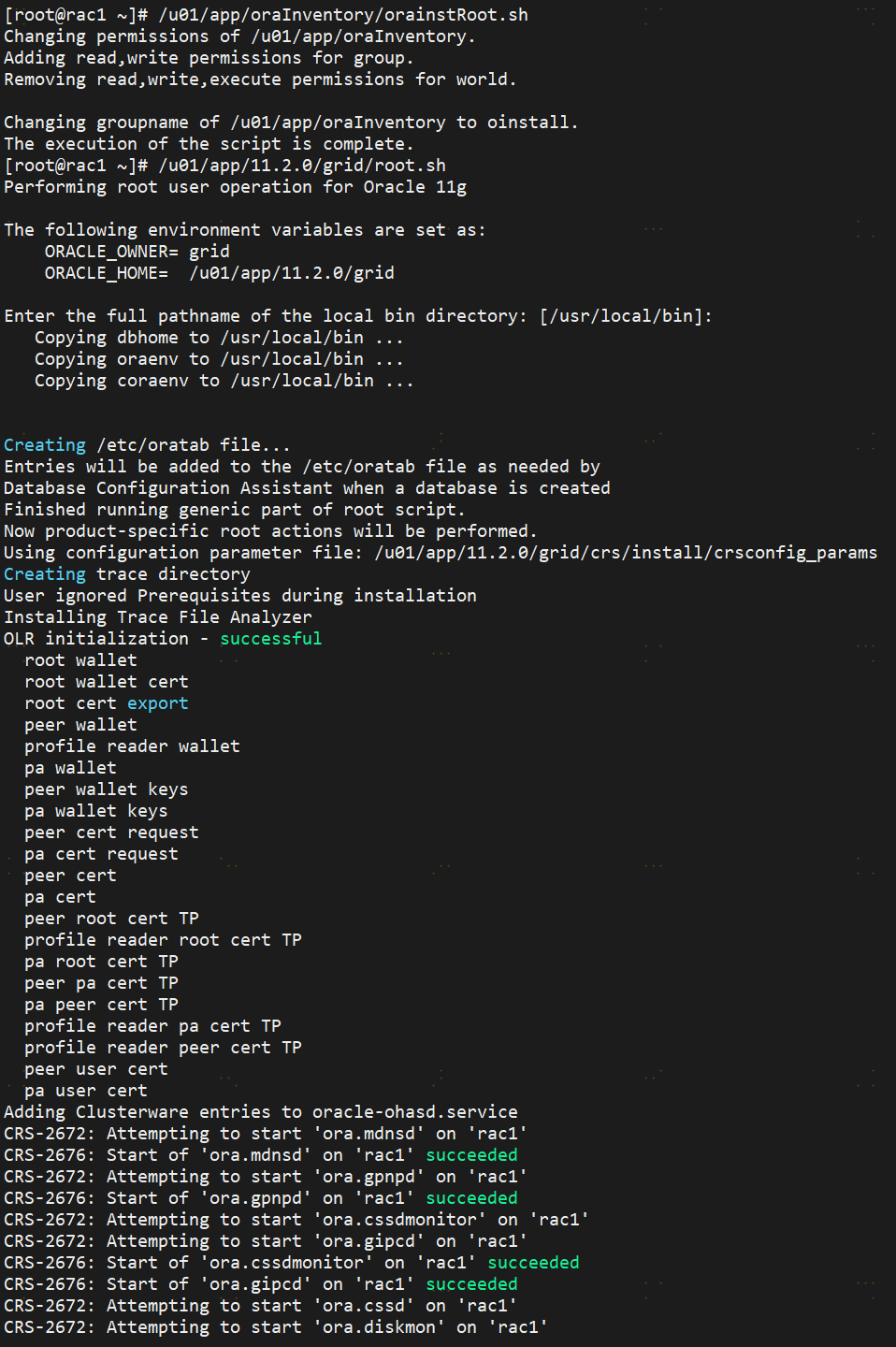Click 'succeeded' on the ora.mdnsd line

471,1155
